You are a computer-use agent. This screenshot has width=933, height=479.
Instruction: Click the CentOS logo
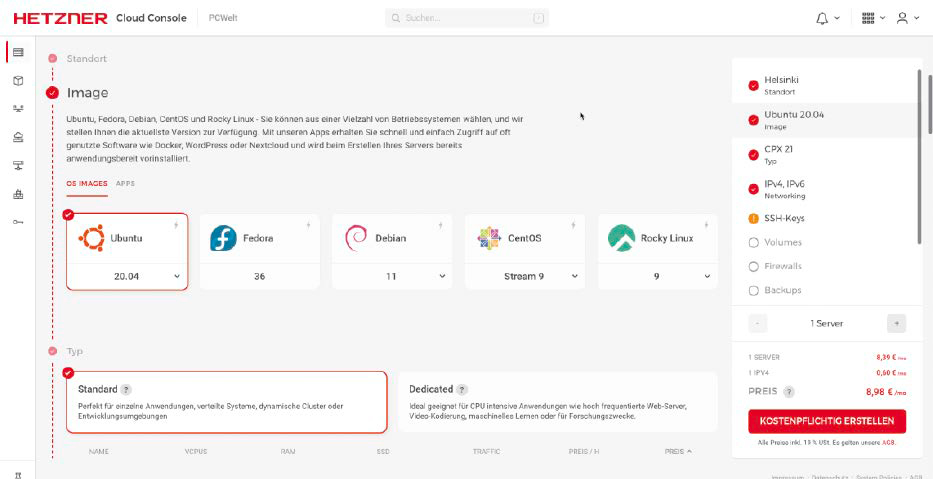tap(489, 238)
